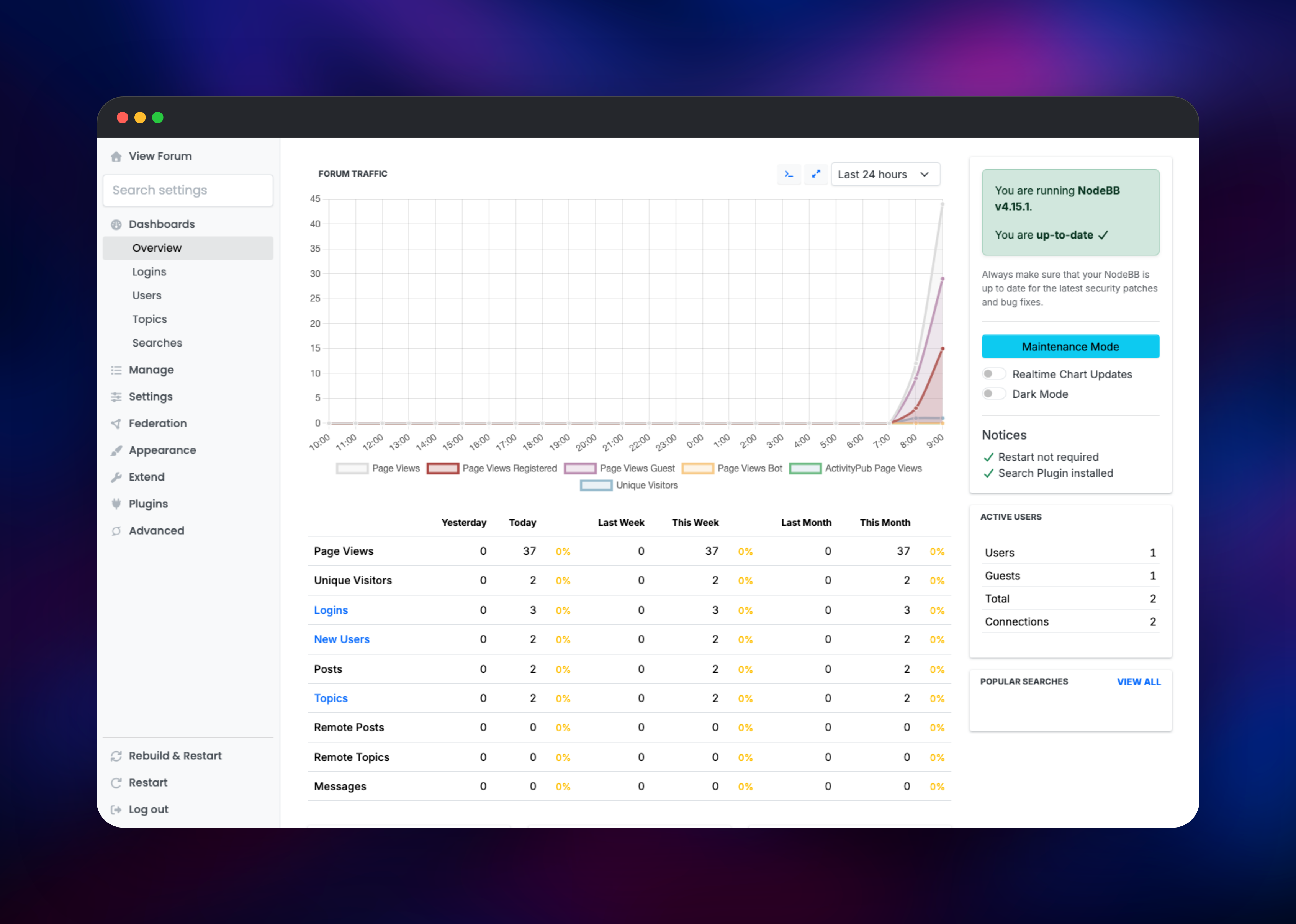Open the Topics dashboard sidebar item

(188, 320)
